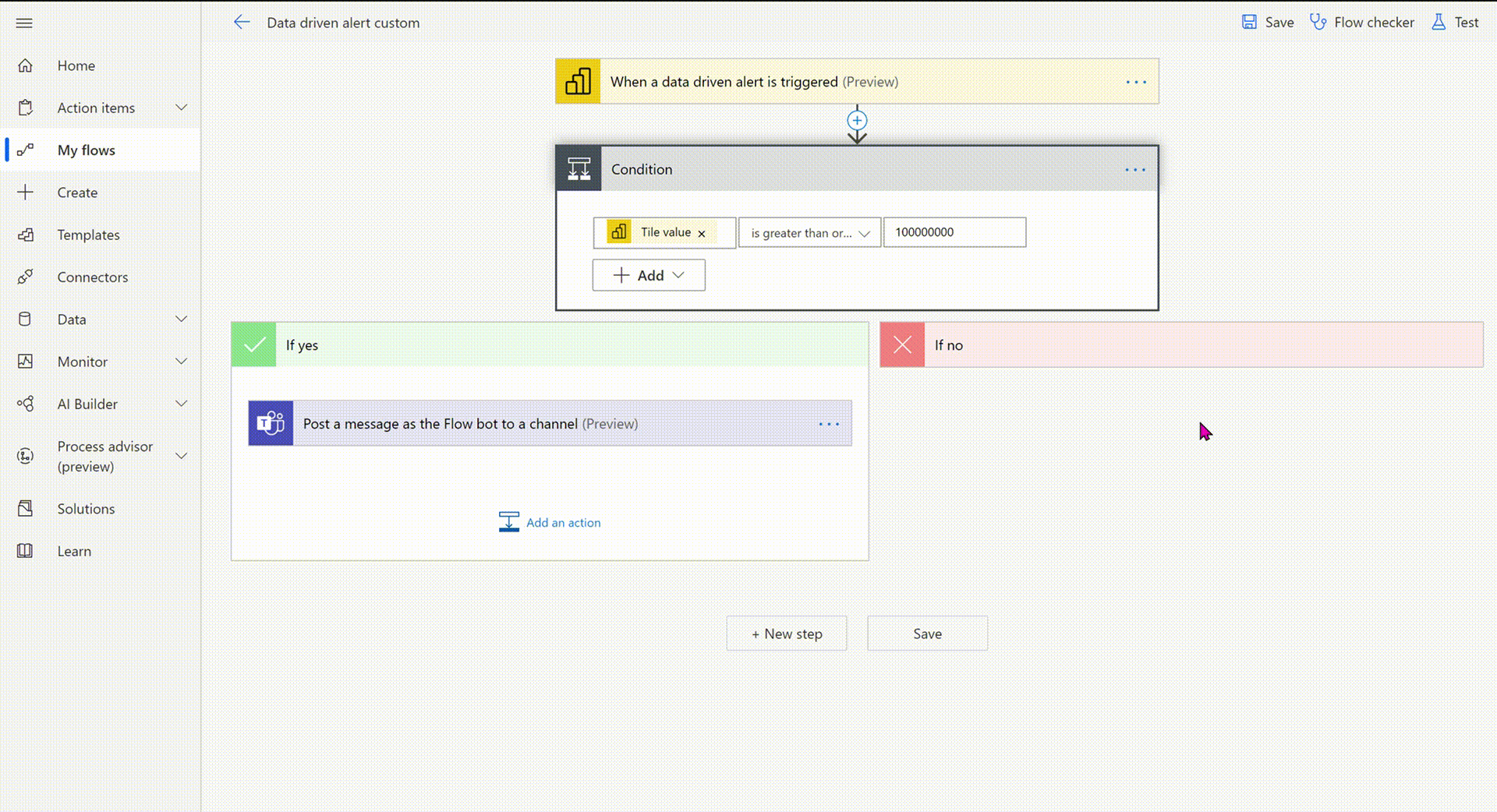
Task: Open the hamburger navigation menu
Action: (x=24, y=23)
